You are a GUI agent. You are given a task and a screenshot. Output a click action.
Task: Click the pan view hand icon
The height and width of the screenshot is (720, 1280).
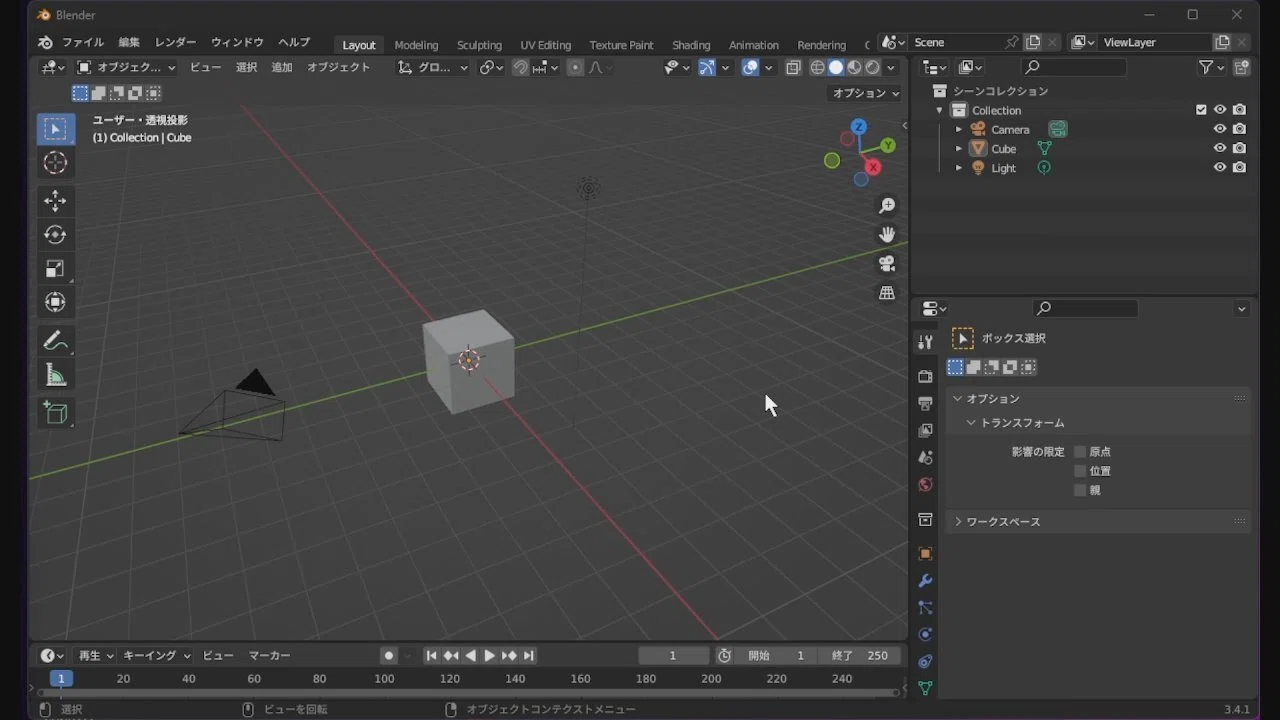coord(887,235)
